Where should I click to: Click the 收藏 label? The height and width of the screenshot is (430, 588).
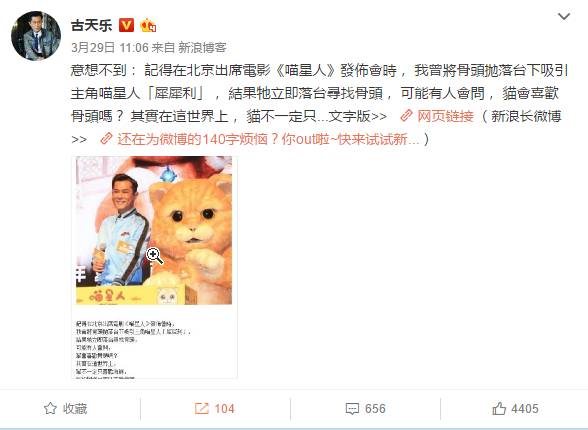(x=75, y=409)
